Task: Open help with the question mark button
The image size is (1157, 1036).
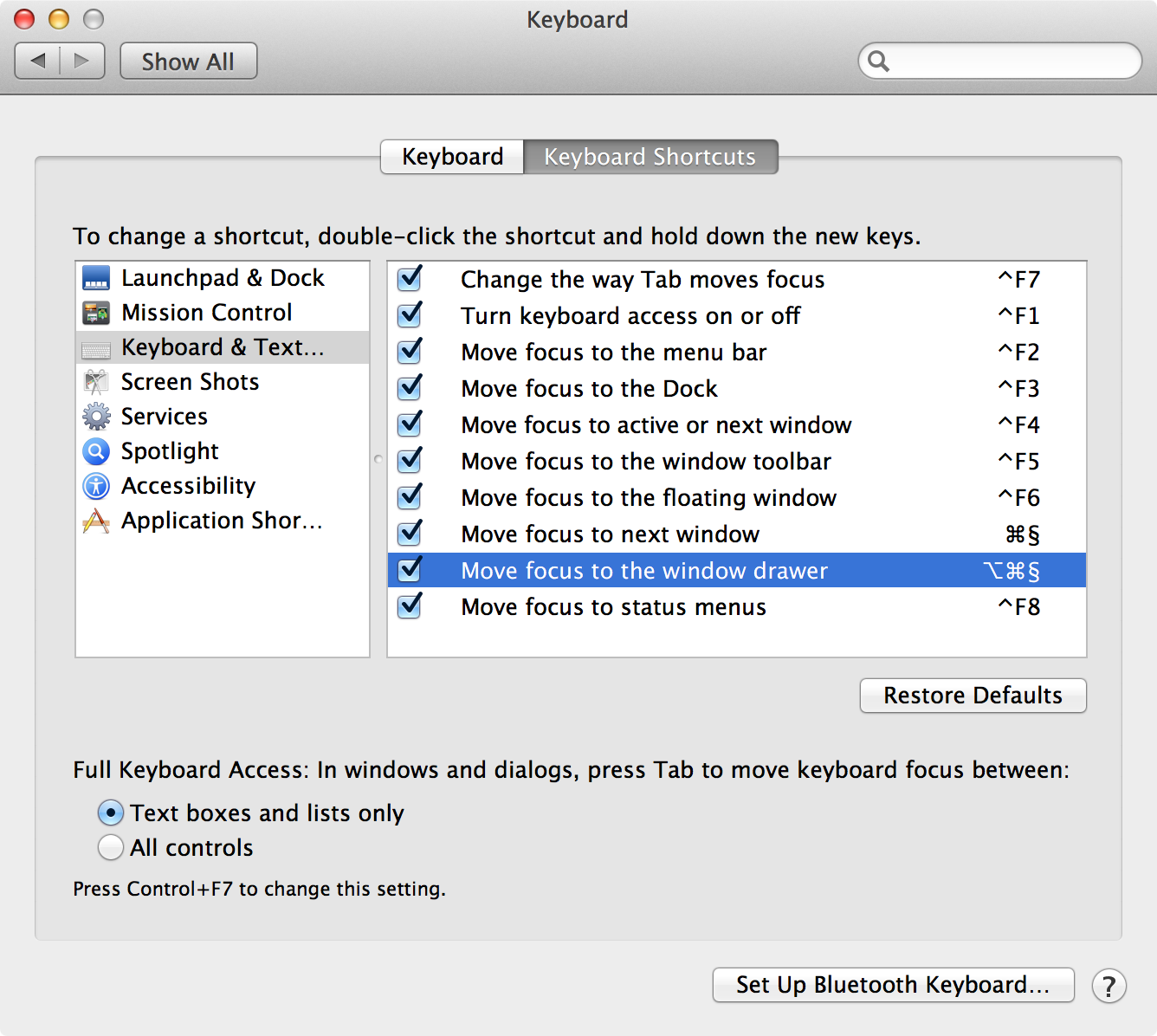Action: 1109,986
